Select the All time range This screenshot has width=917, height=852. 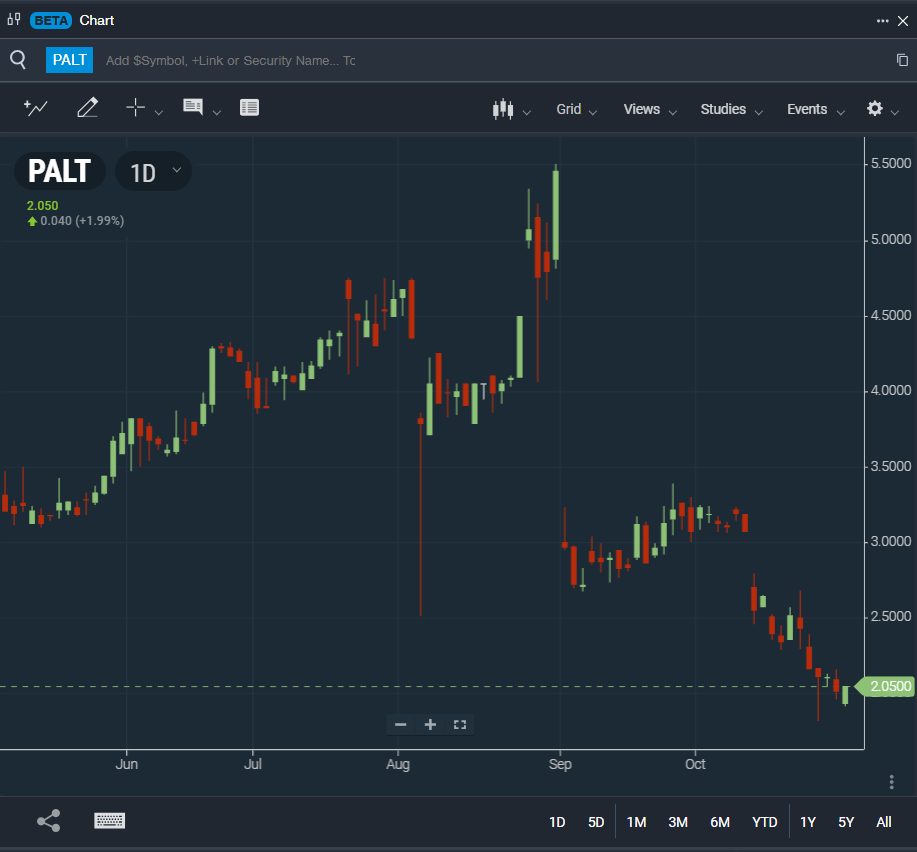(x=884, y=822)
